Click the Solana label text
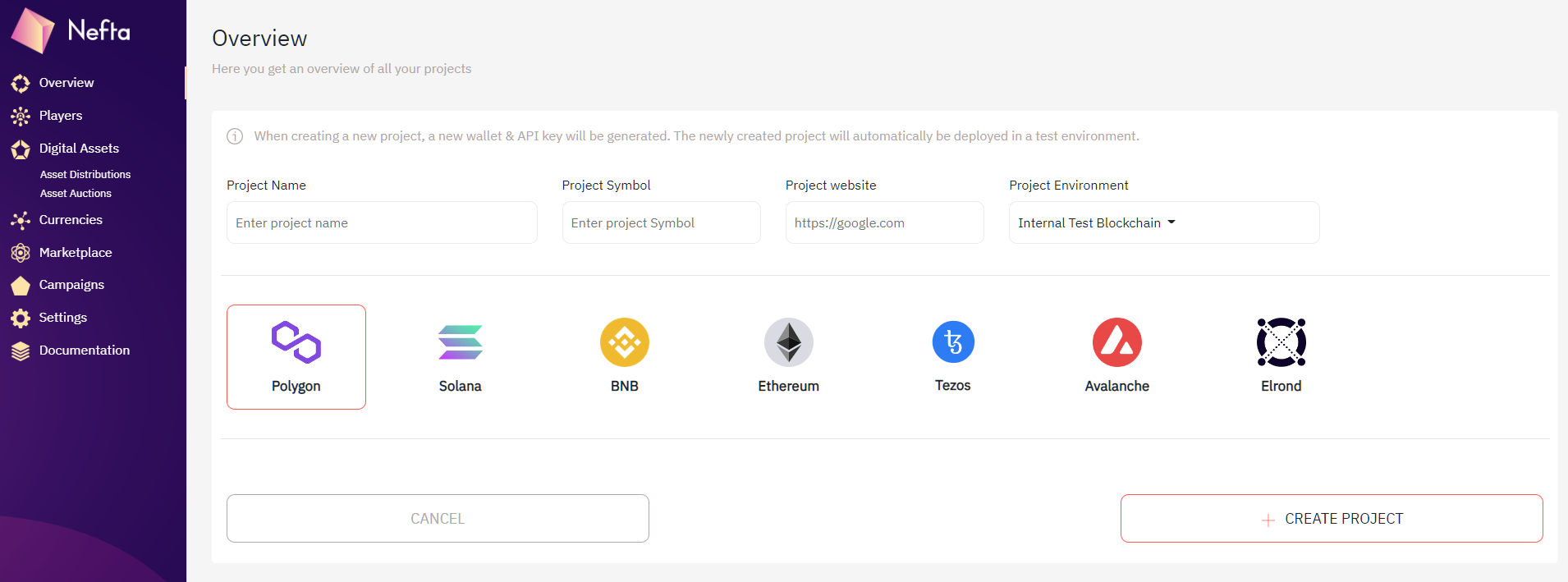The width and height of the screenshot is (1568, 582). pyautogui.click(x=461, y=386)
